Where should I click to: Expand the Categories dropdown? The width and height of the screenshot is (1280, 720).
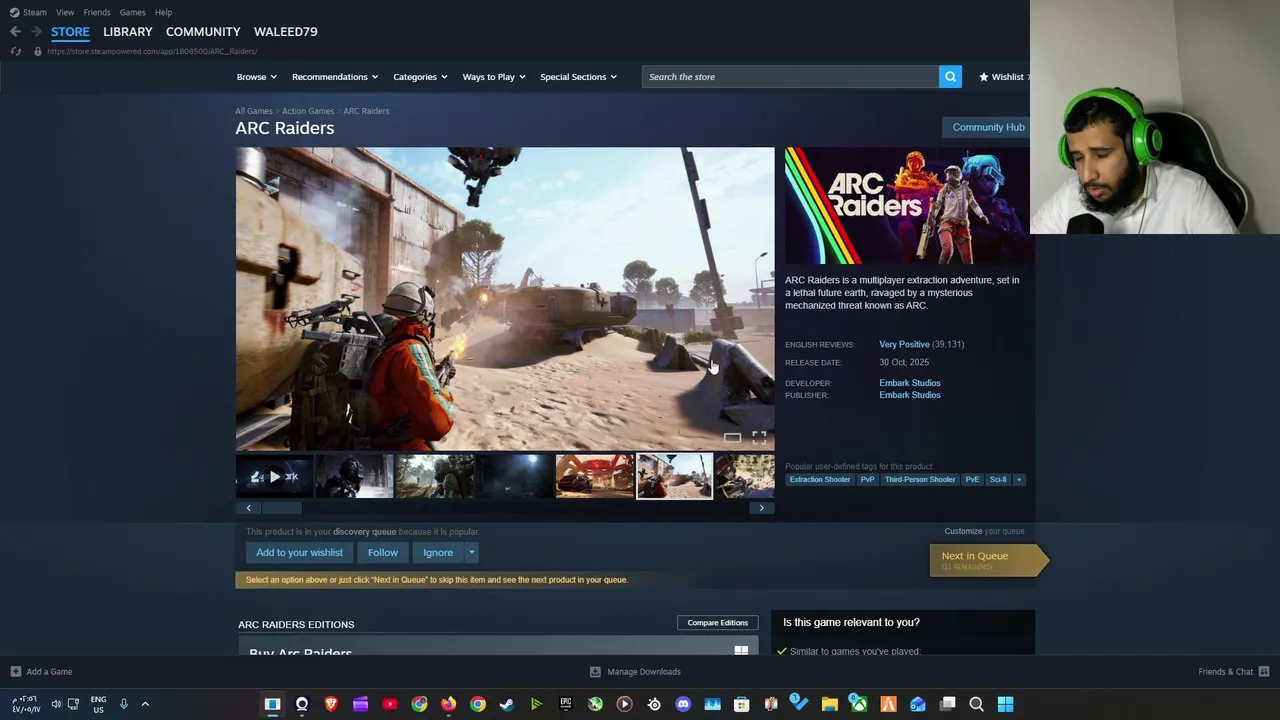pos(420,77)
